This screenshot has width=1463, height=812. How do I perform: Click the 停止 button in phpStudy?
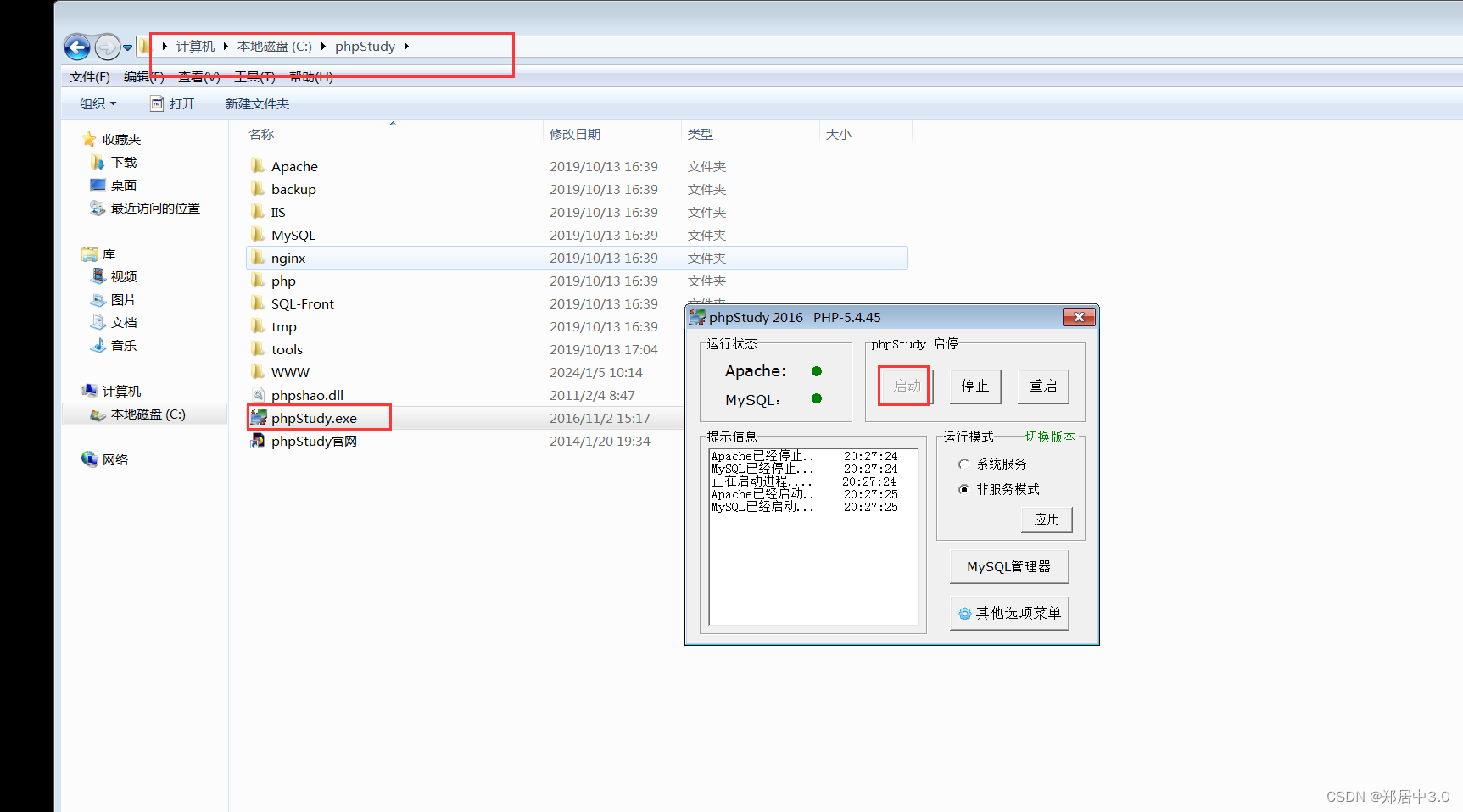click(x=975, y=387)
